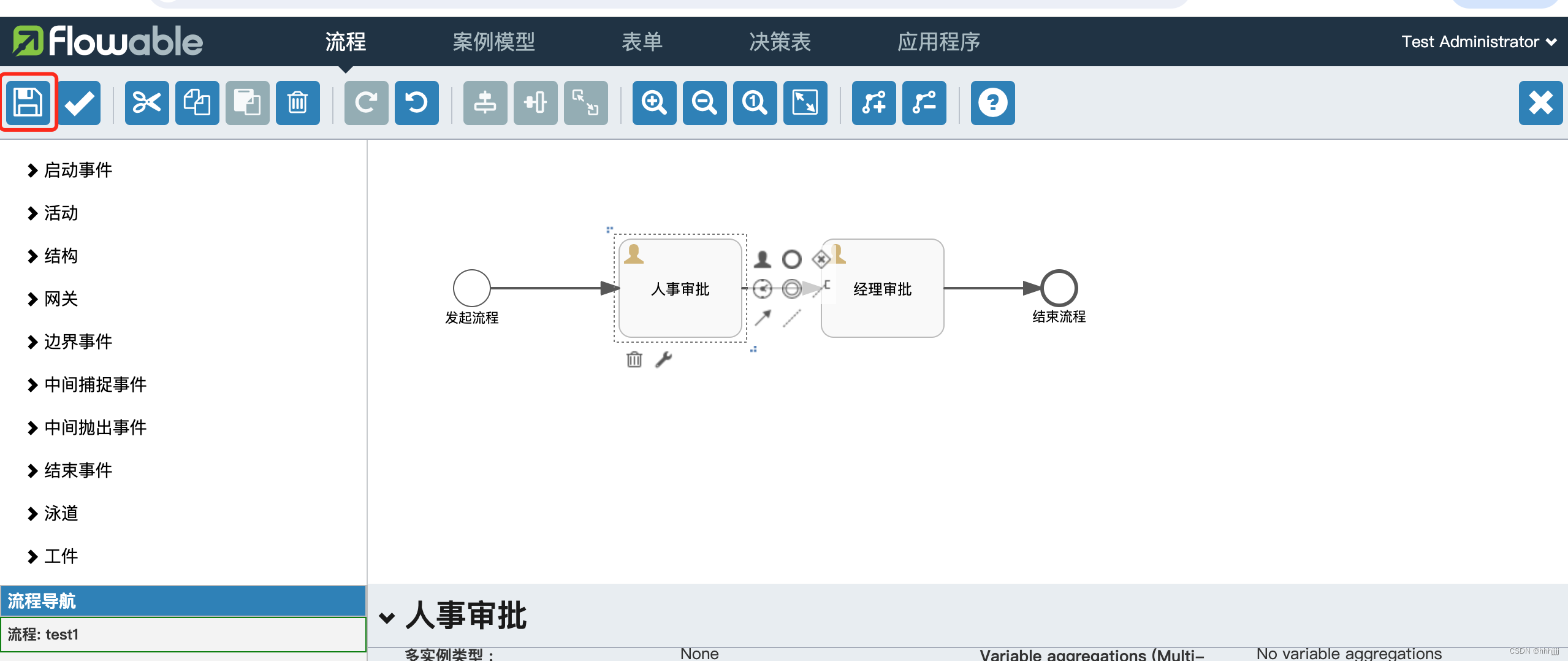
Task: Select the dotted association connector tool
Action: click(x=792, y=318)
